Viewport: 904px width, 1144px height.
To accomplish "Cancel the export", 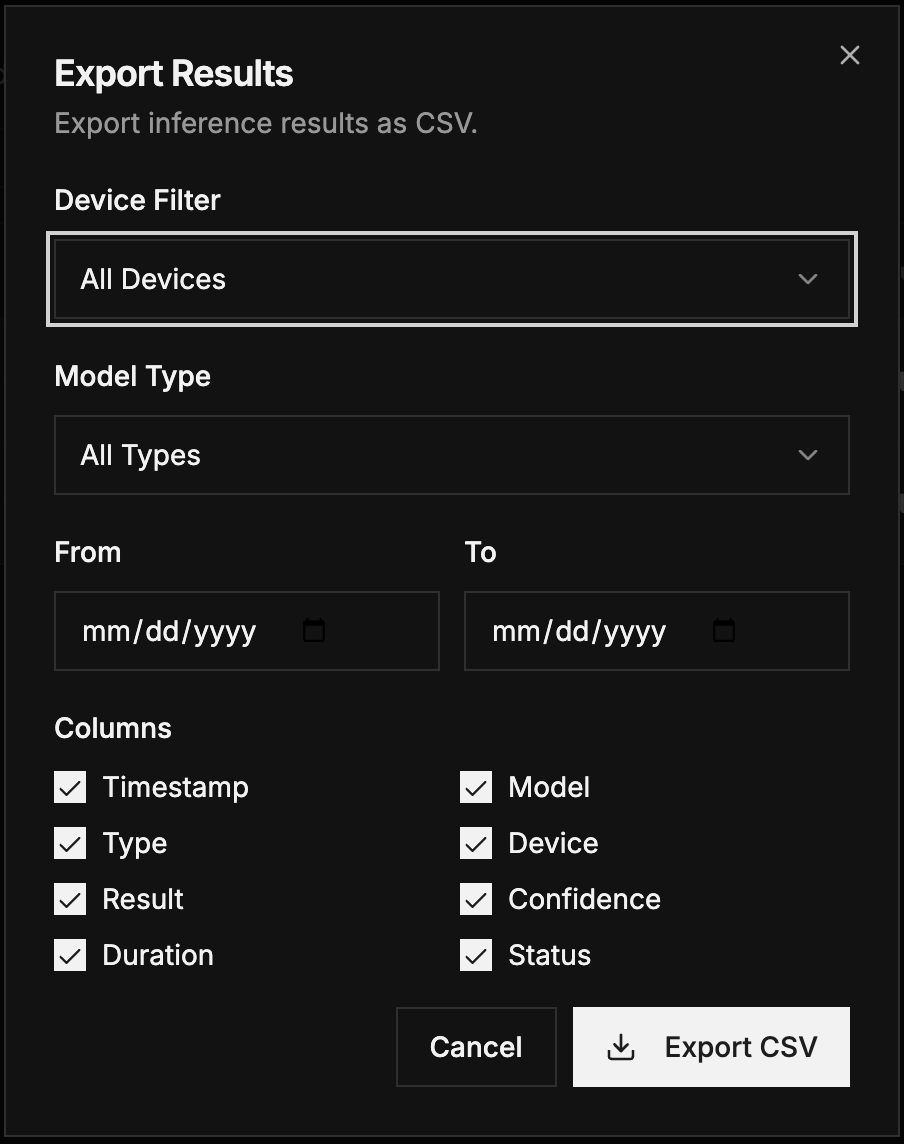I will [476, 1046].
